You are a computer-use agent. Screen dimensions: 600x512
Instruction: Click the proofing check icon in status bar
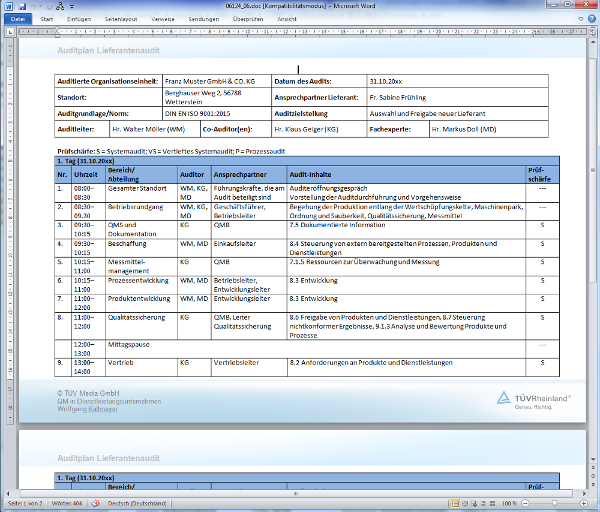coord(97,503)
